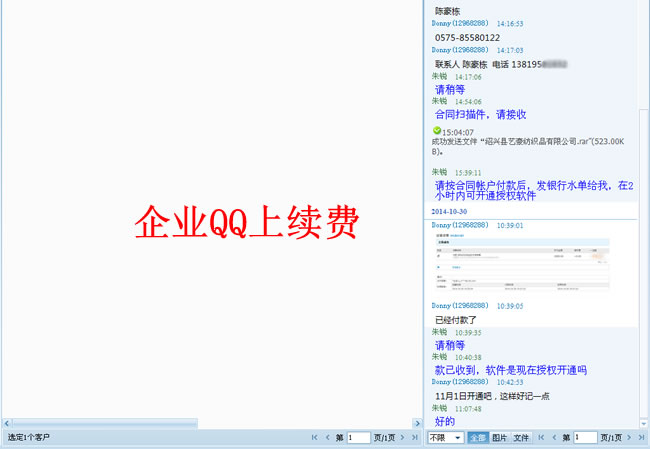The image size is (650, 449).
Task: Go to last page in customer list pager
Action: tap(415, 437)
